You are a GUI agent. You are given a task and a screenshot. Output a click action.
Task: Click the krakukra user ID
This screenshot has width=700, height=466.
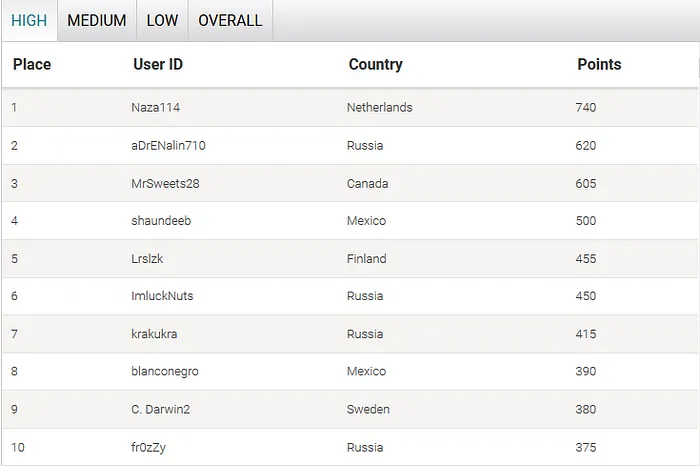click(155, 334)
